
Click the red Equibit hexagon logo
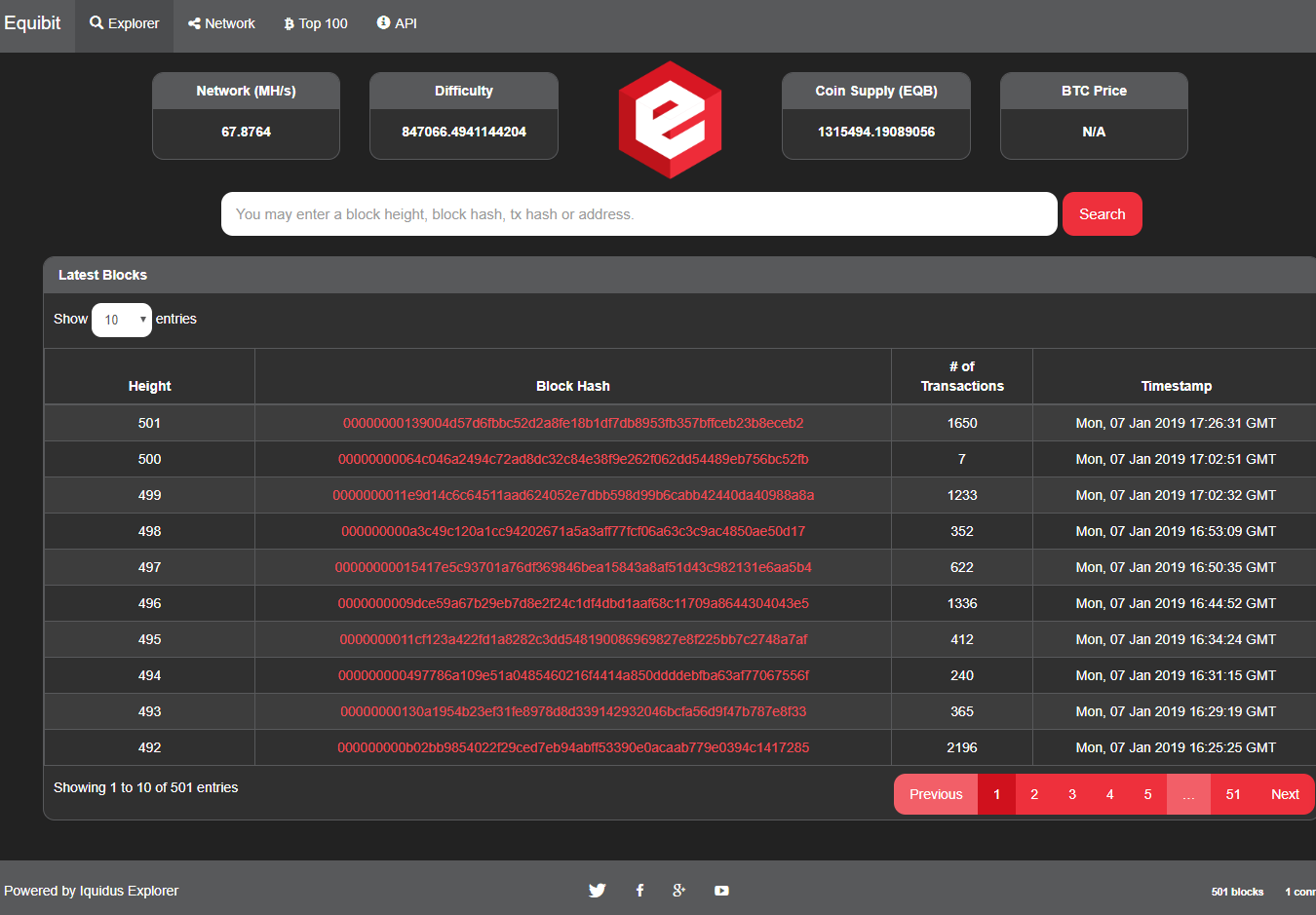[670, 120]
